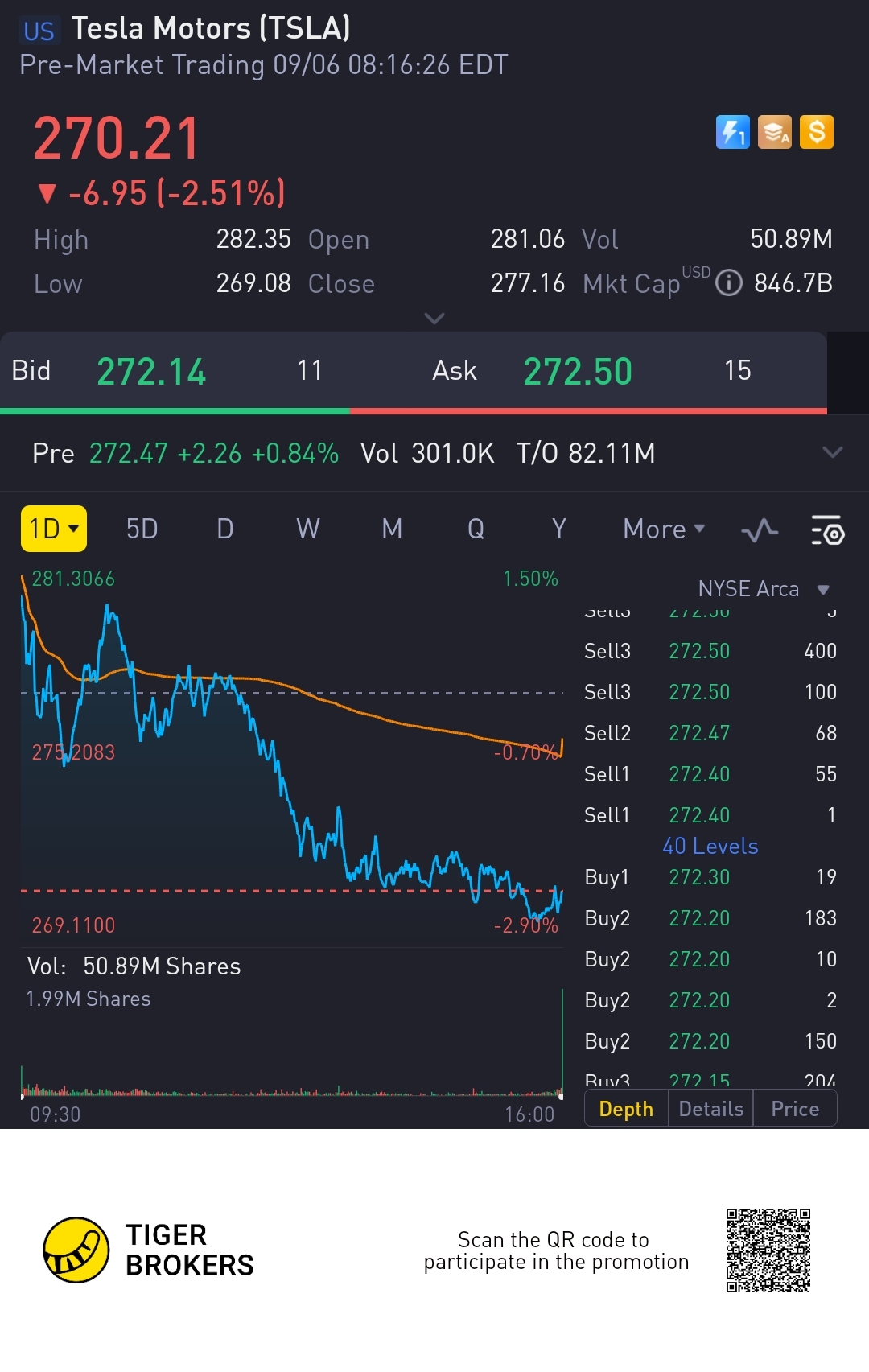Screen dimensions: 869x1372
Task: Tap Buy2 row with 150 shares
Action: 710,1041
